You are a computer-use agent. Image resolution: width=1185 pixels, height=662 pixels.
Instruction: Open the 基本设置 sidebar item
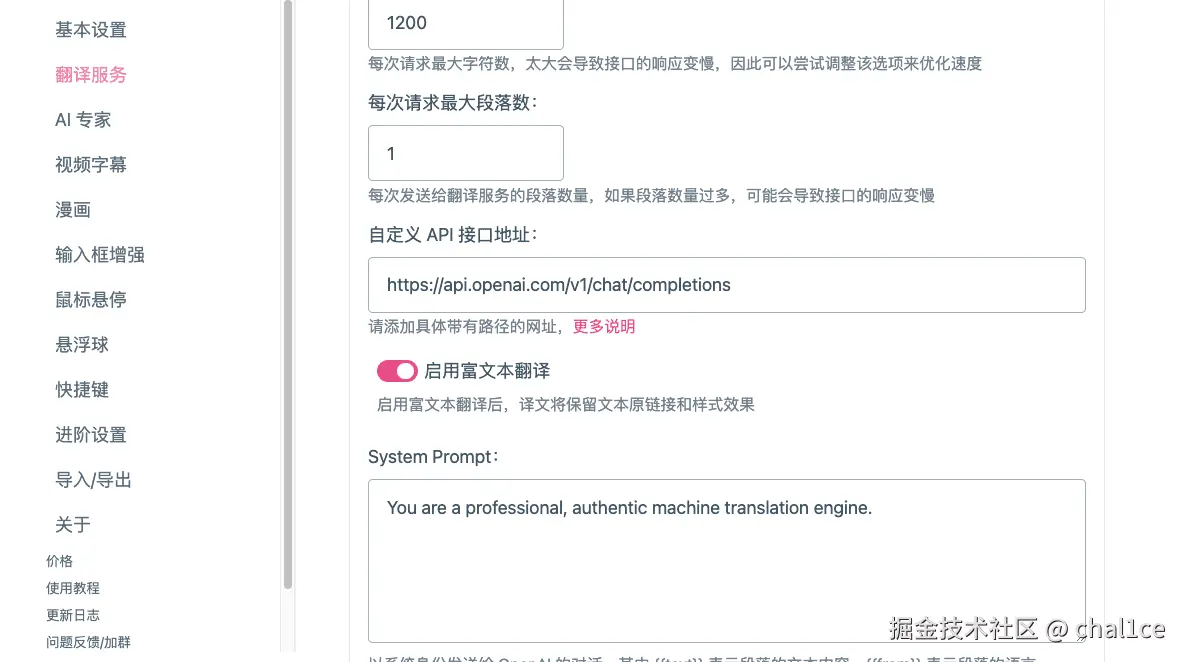[x=91, y=30]
